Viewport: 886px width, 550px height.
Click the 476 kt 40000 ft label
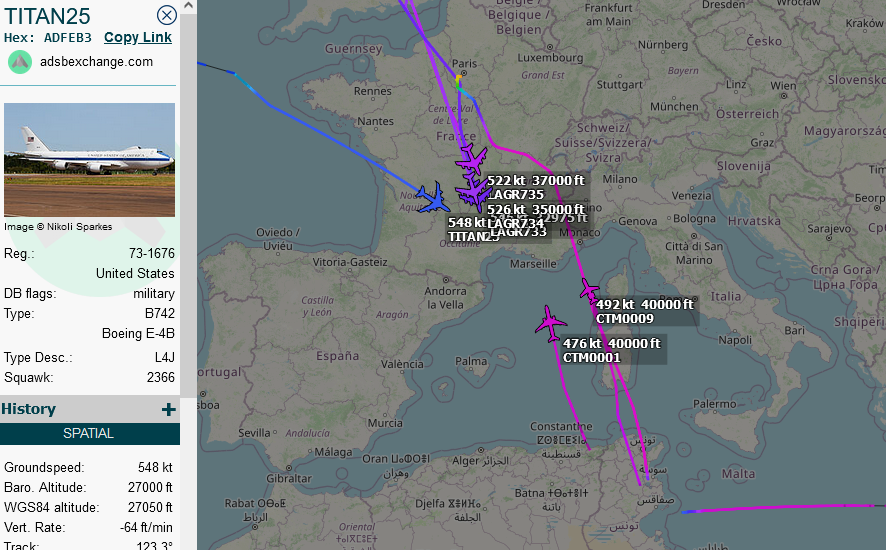(x=612, y=344)
